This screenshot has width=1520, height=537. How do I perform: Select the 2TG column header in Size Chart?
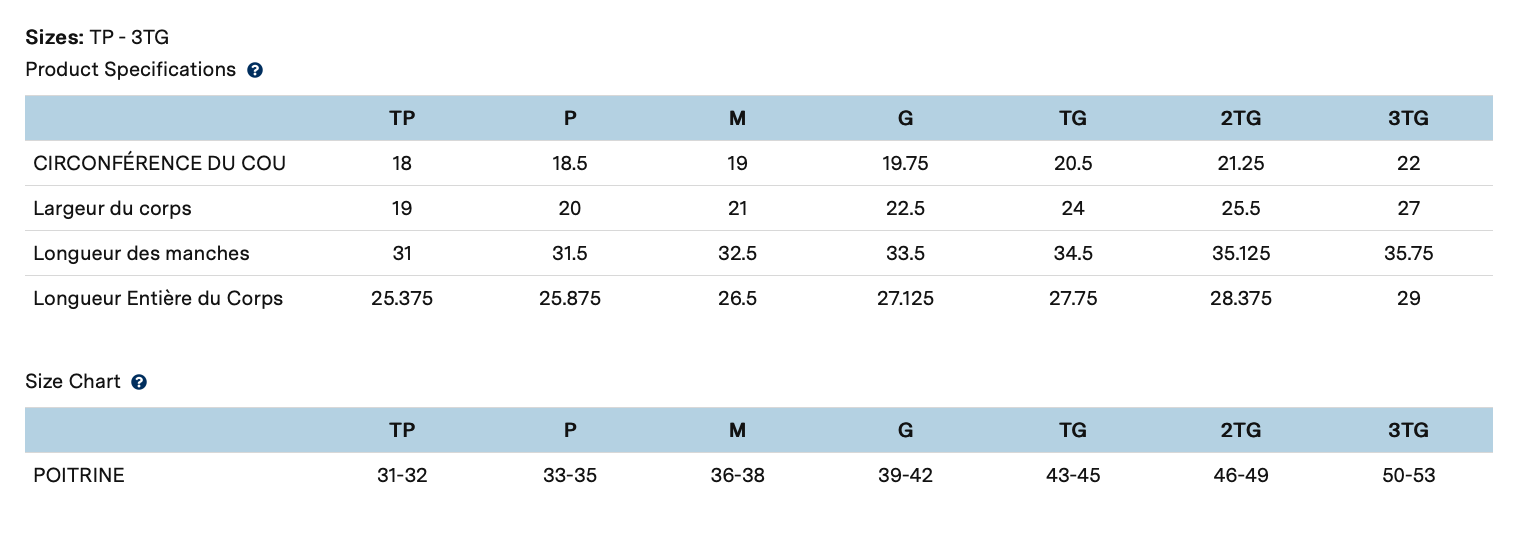point(1240,430)
